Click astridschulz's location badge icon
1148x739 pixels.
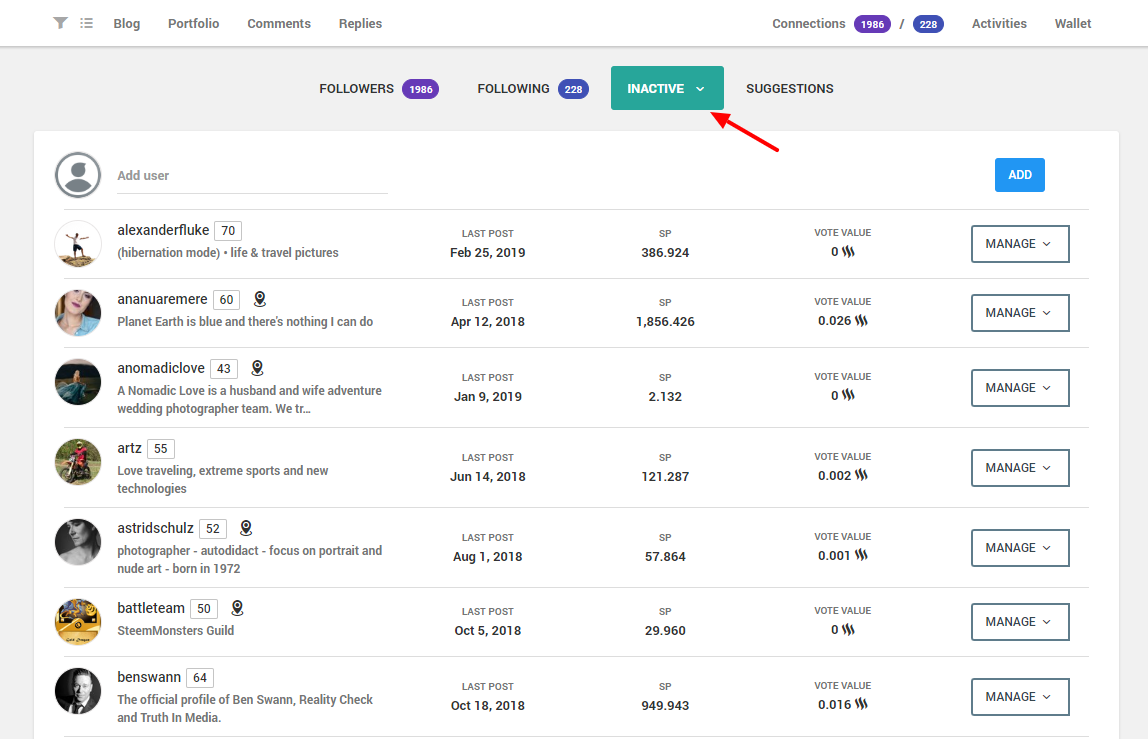[246, 528]
